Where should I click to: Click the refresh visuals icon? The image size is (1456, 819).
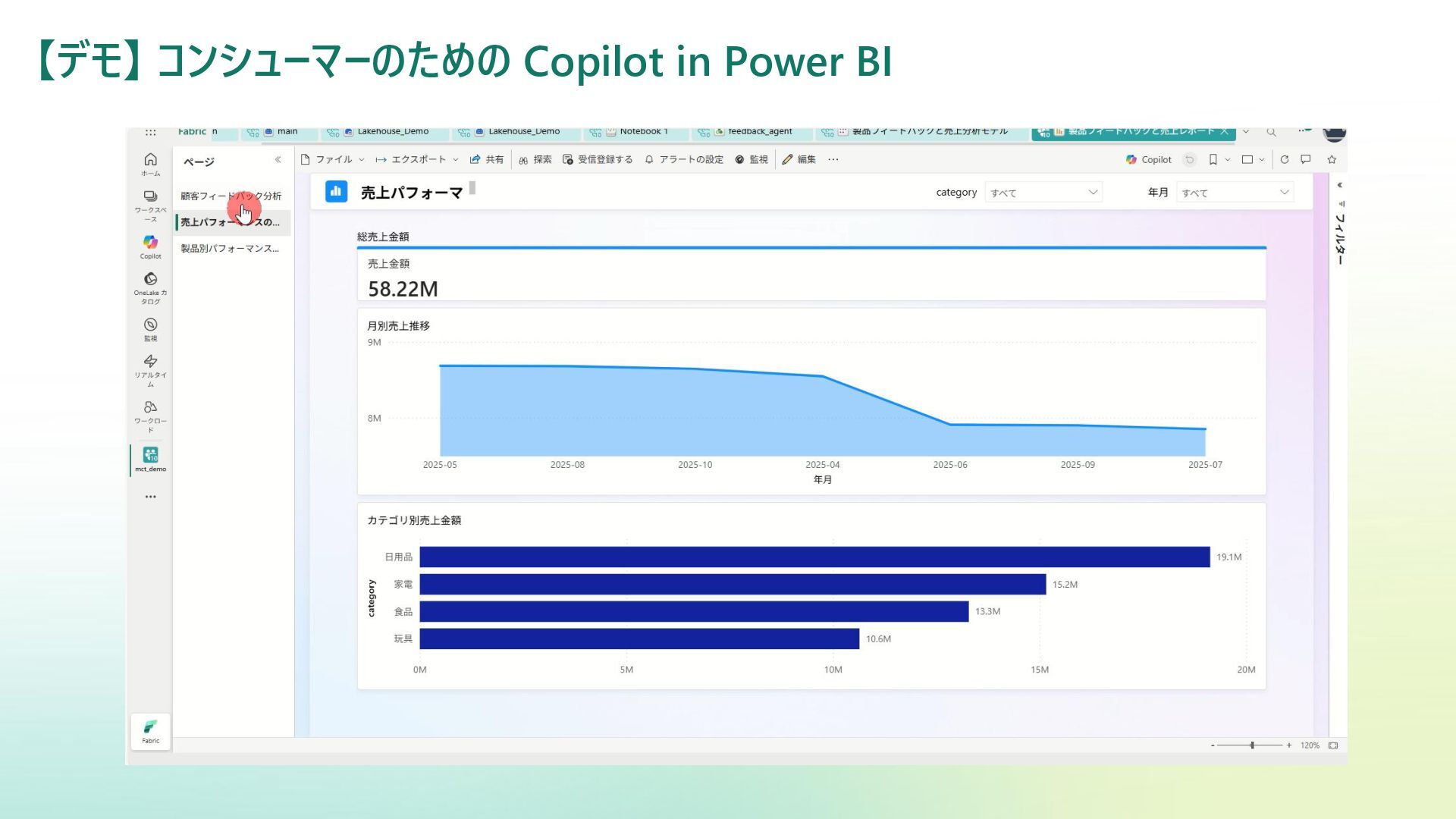click(x=1285, y=159)
